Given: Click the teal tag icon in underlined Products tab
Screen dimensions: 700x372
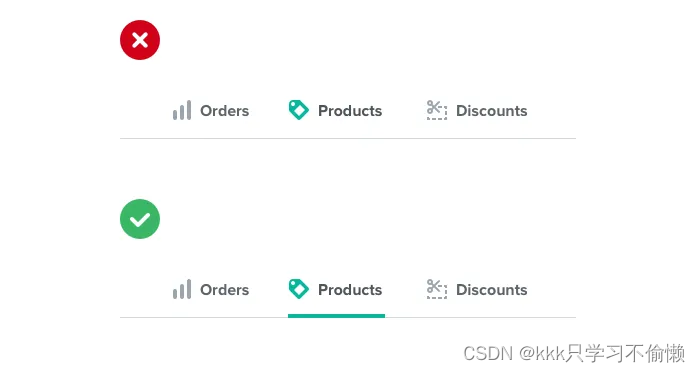Looking at the screenshot, I should tap(299, 289).
